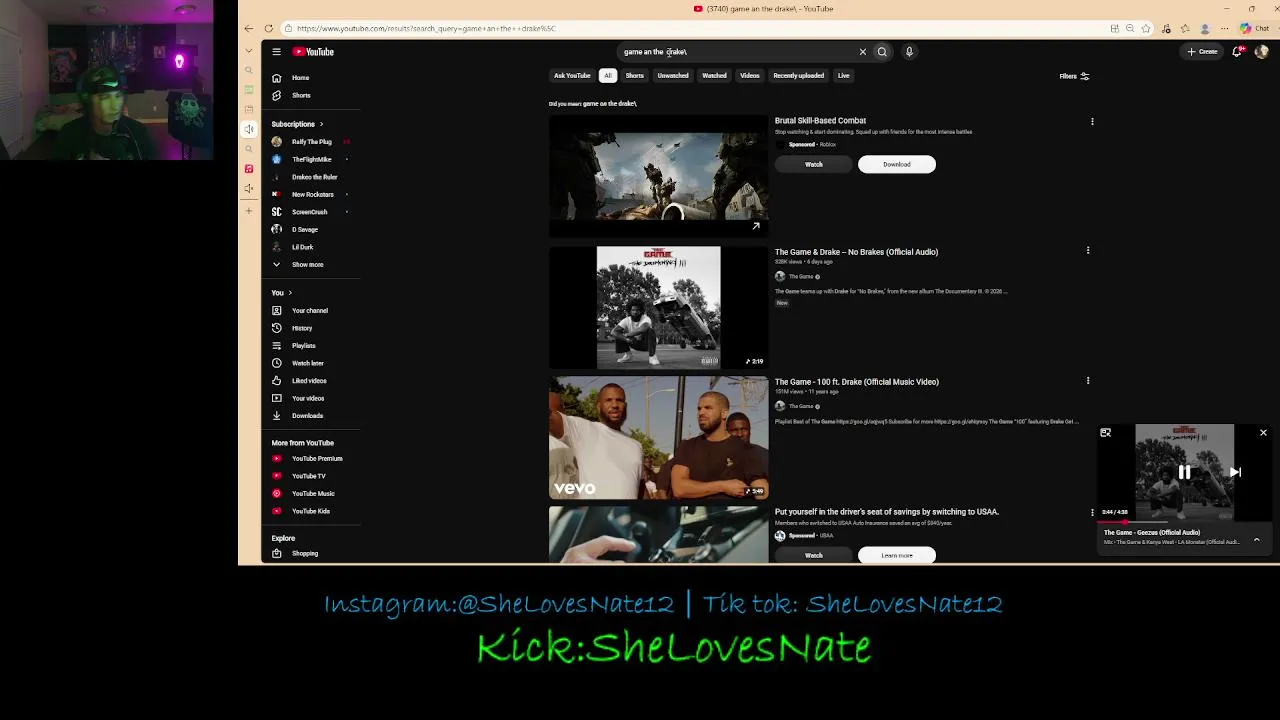The height and width of the screenshot is (720, 1280).
Task: Open the Copilot Chat button
Action: click(x=1255, y=28)
